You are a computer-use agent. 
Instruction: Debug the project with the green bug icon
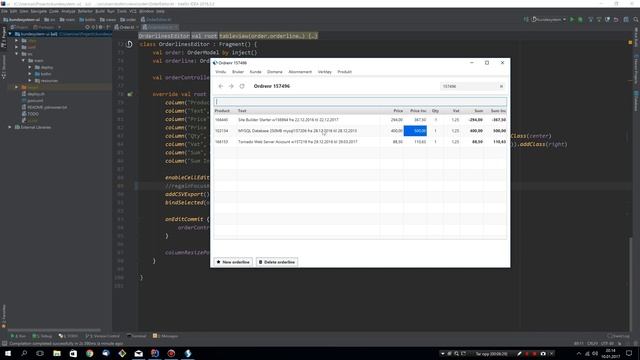(x=580, y=19)
